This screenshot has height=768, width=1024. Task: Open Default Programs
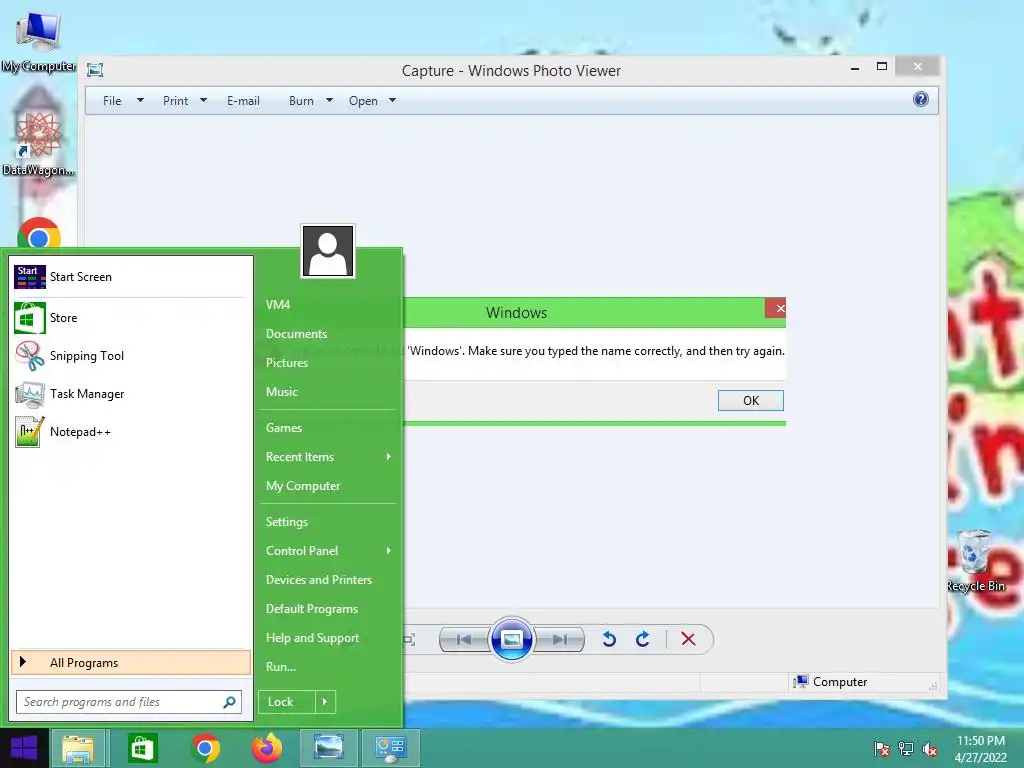tap(312, 609)
